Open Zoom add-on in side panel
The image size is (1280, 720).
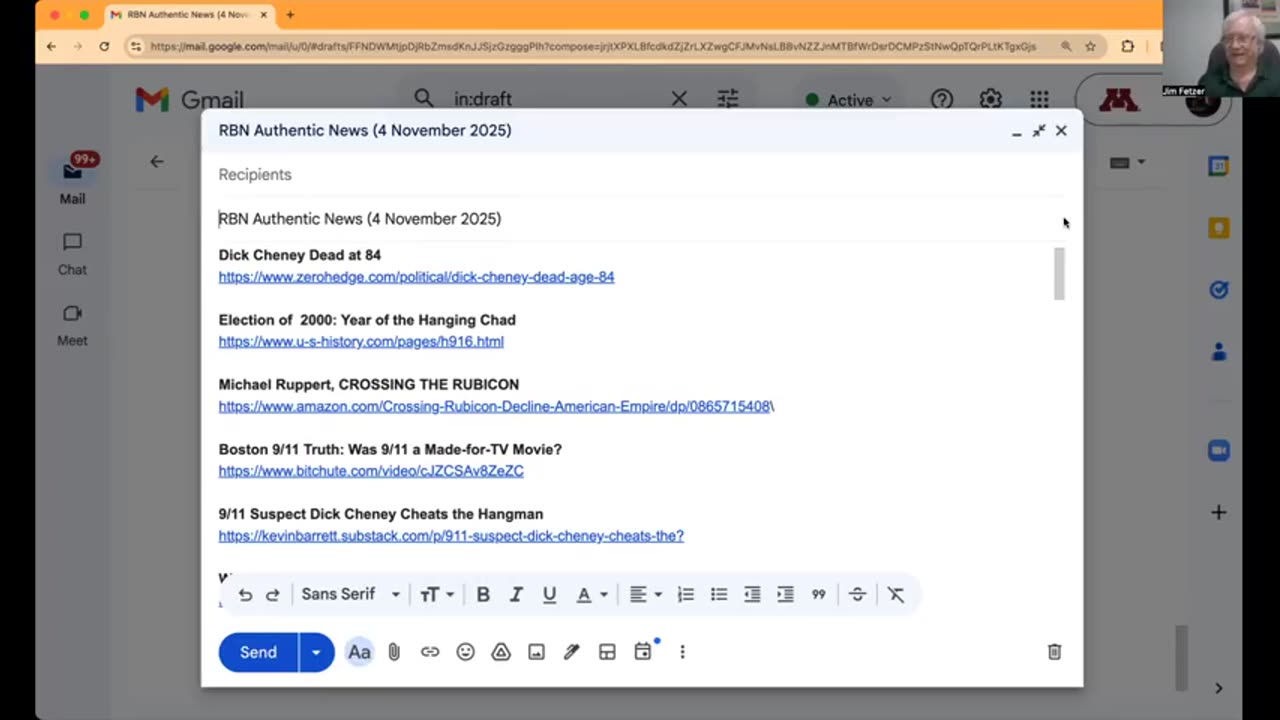1218,451
